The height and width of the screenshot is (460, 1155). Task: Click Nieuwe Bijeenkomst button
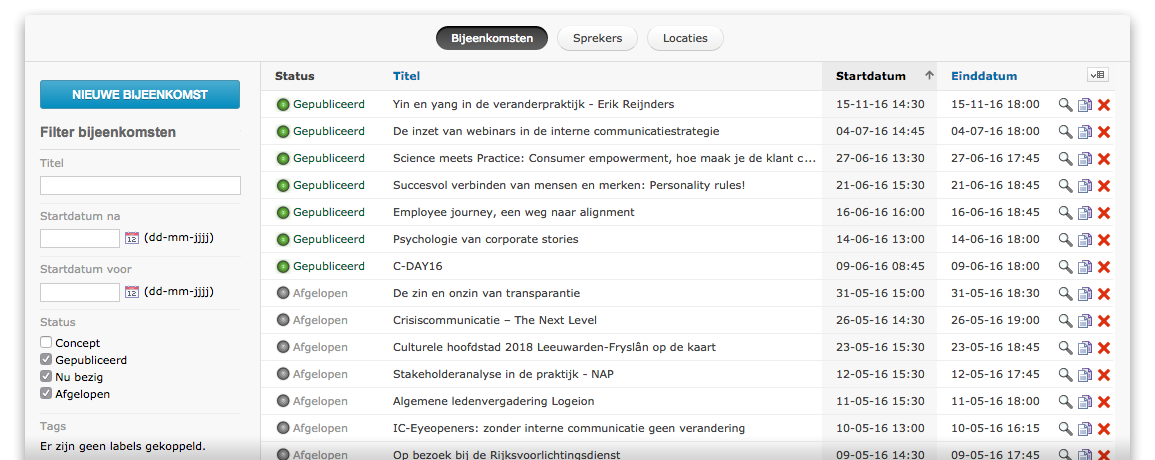[x=140, y=94]
